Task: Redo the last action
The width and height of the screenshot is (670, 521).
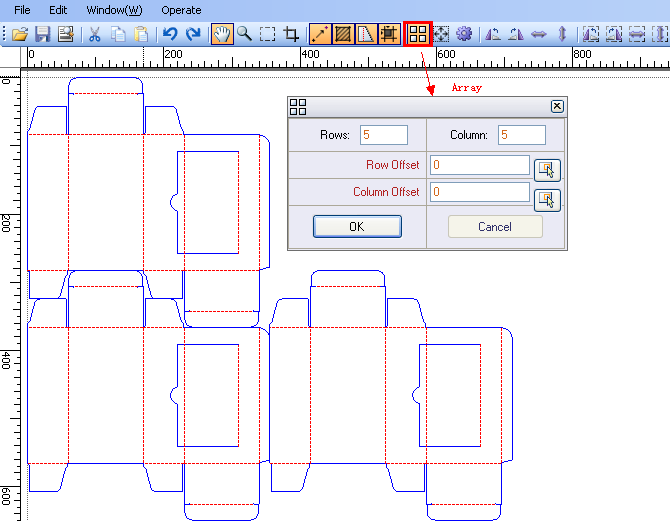Action: pyautogui.click(x=193, y=34)
